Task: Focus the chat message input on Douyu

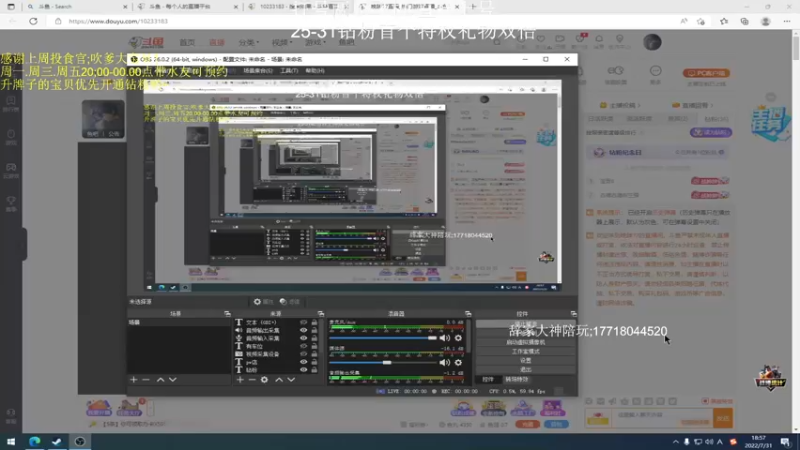Action: [661, 416]
